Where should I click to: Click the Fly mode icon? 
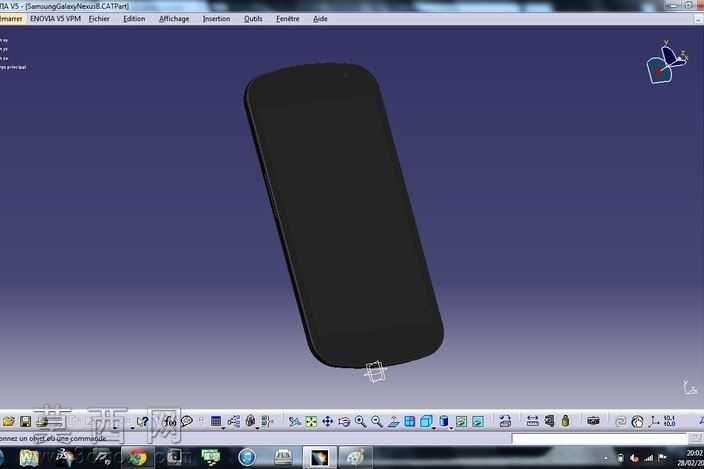(294, 421)
